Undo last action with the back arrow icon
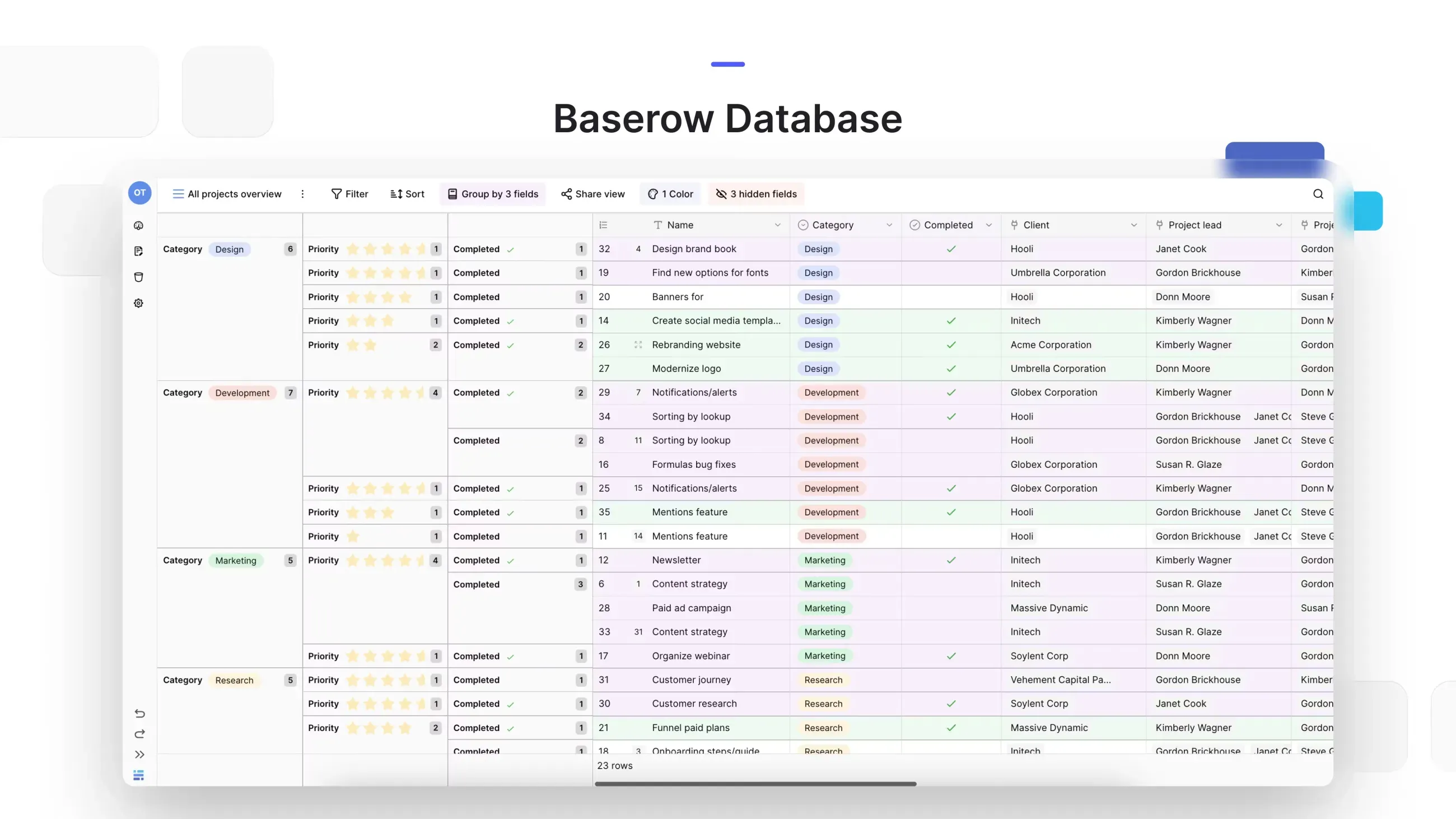Image resolution: width=1456 pixels, height=819 pixels. 139,714
